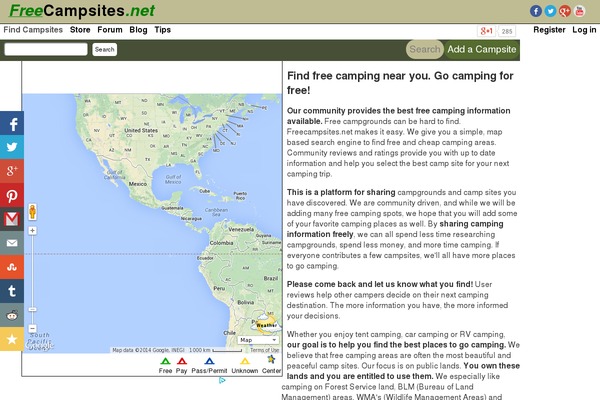600x400 pixels.
Task: Click Mexico label on map
Action: coord(138,184)
